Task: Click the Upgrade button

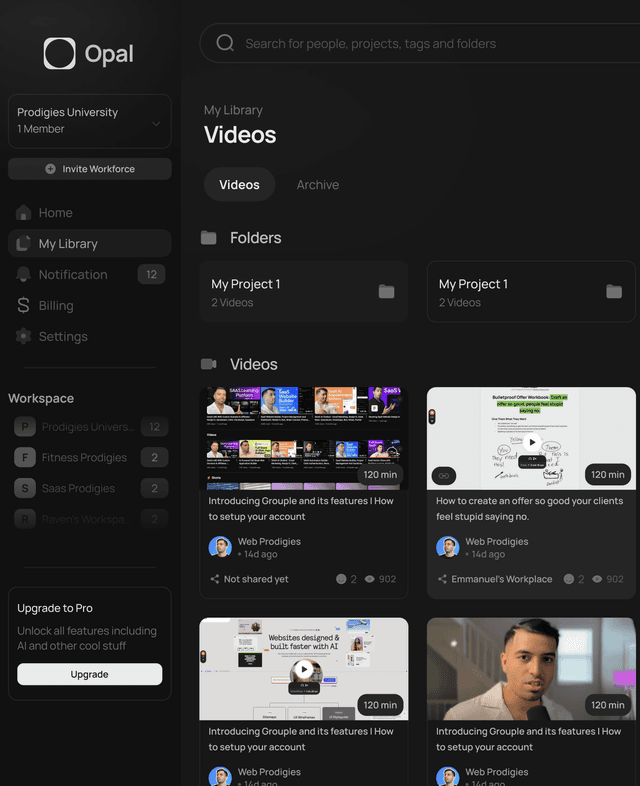Action: (90, 674)
